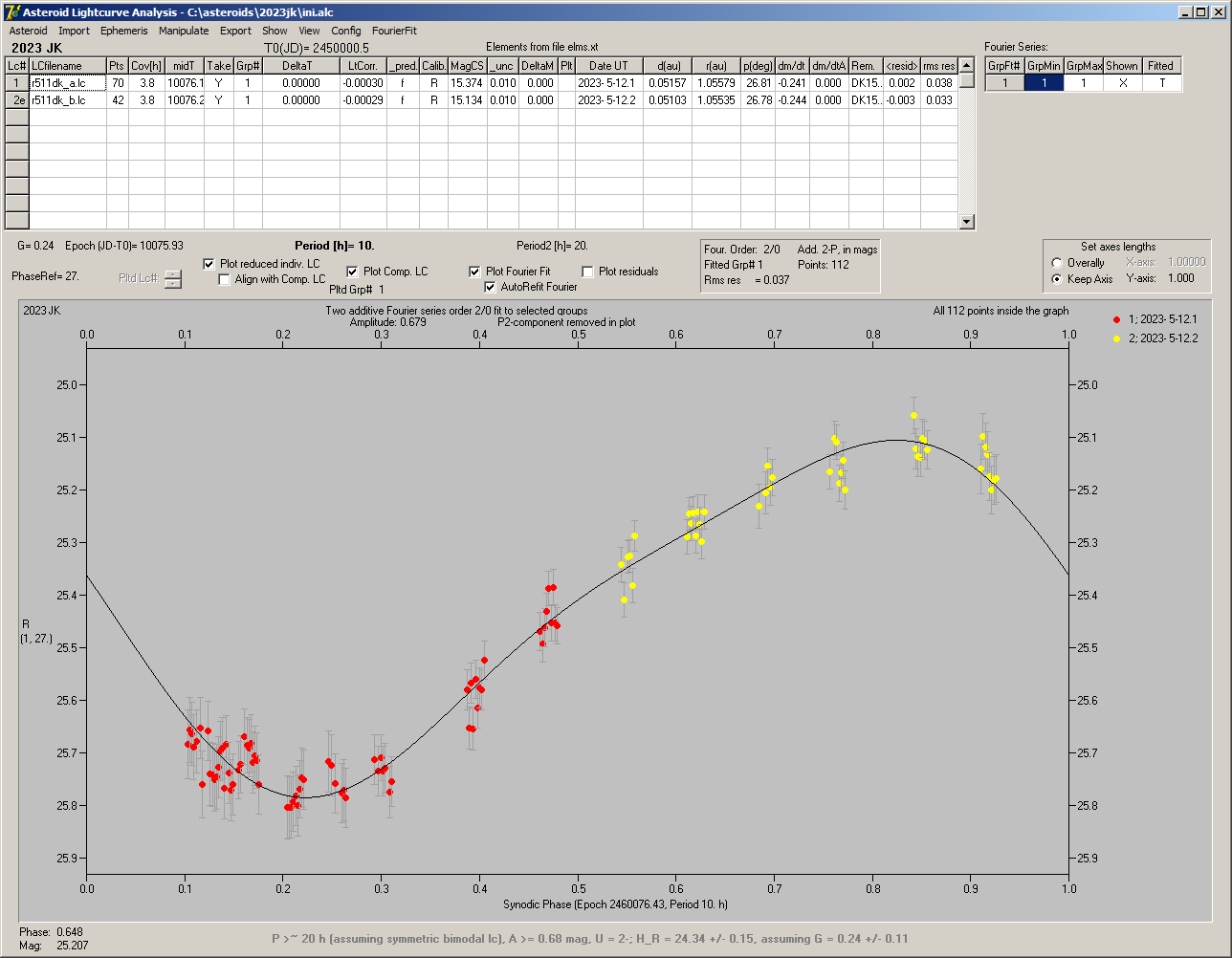Click the PhaseRef= 27. label
This screenshot has height=958, width=1232.
tap(46, 275)
